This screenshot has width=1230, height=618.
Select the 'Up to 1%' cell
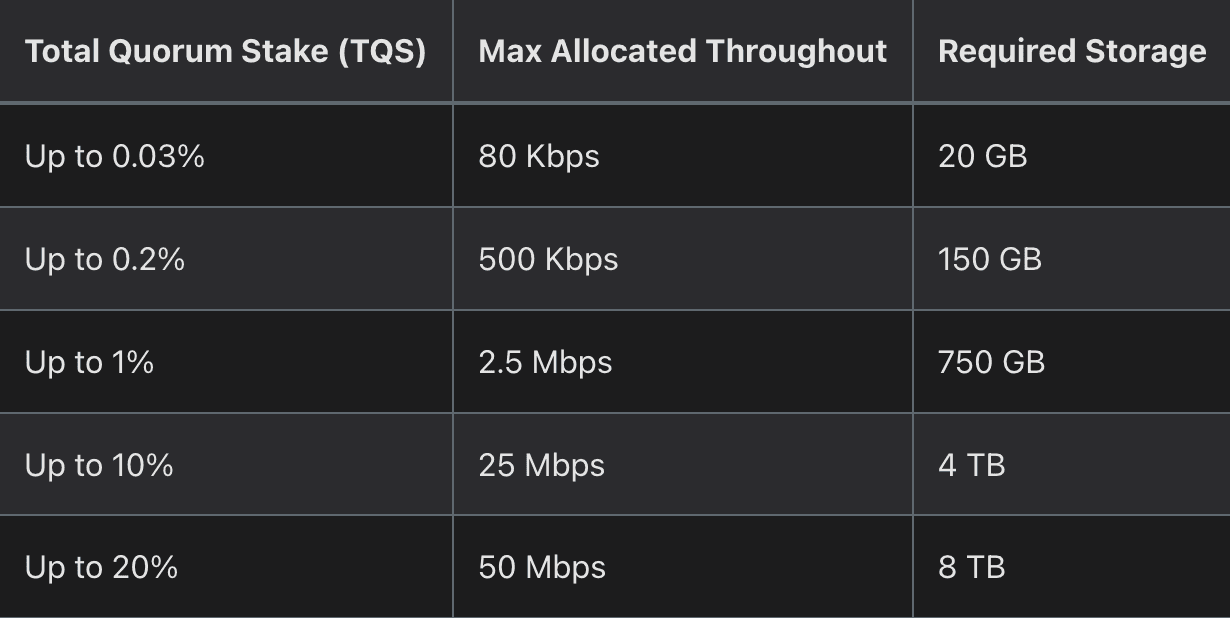pyautogui.click(x=89, y=362)
